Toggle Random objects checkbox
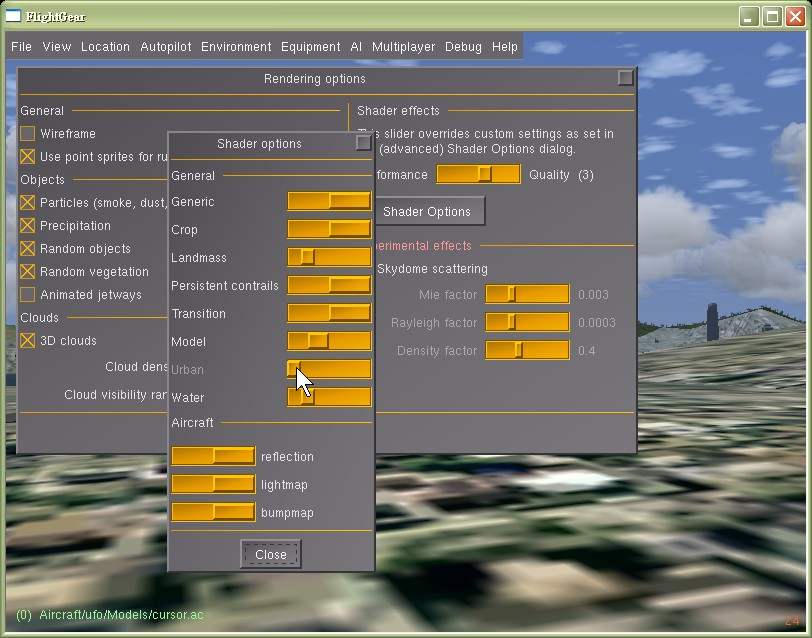Image resolution: width=812 pixels, height=638 pixels. [27, 249]
